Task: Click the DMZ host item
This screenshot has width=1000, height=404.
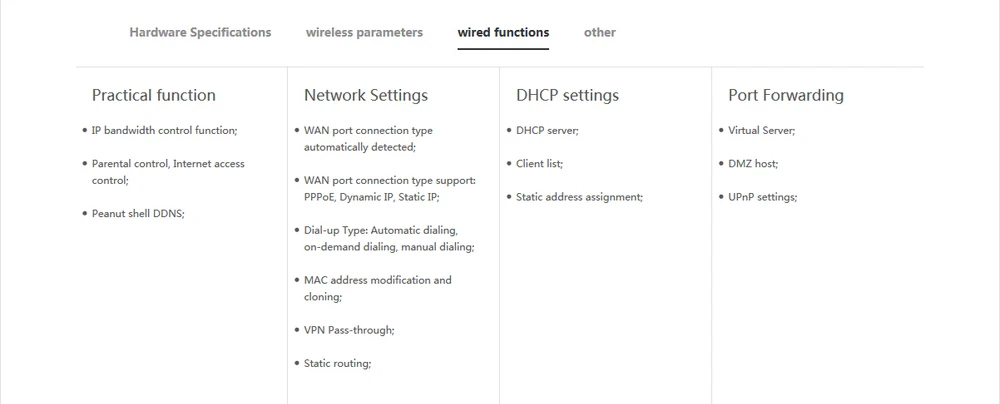Action: pos(753,163)
